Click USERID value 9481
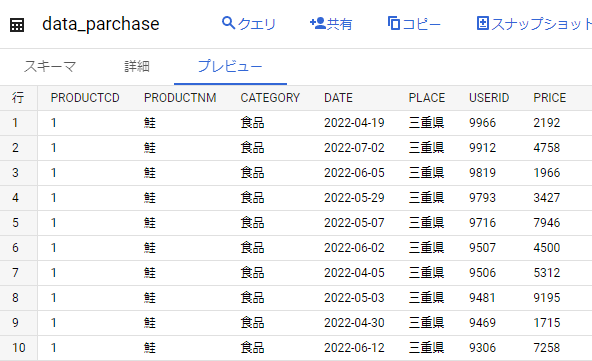This screenshot has width=592, height=361. click(x=482, y=298)
